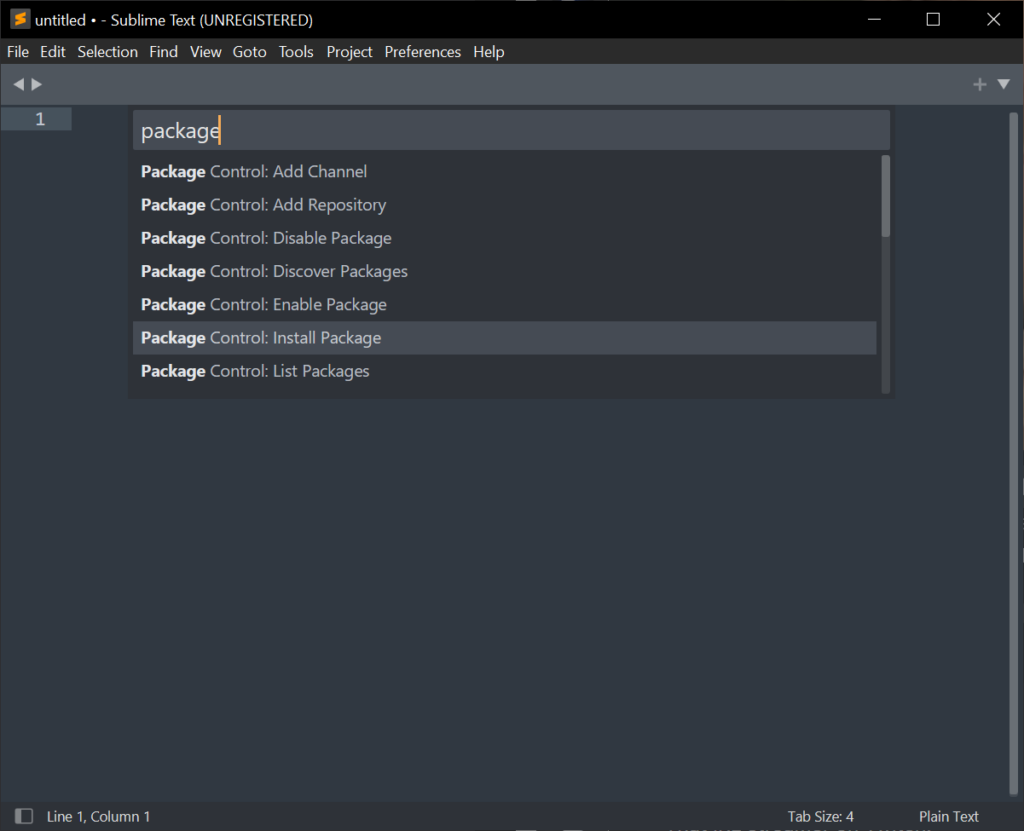Viewport: 1024px width, 831px height.
Task: Minimize the Sublime Text window
Action: (874, 20)
